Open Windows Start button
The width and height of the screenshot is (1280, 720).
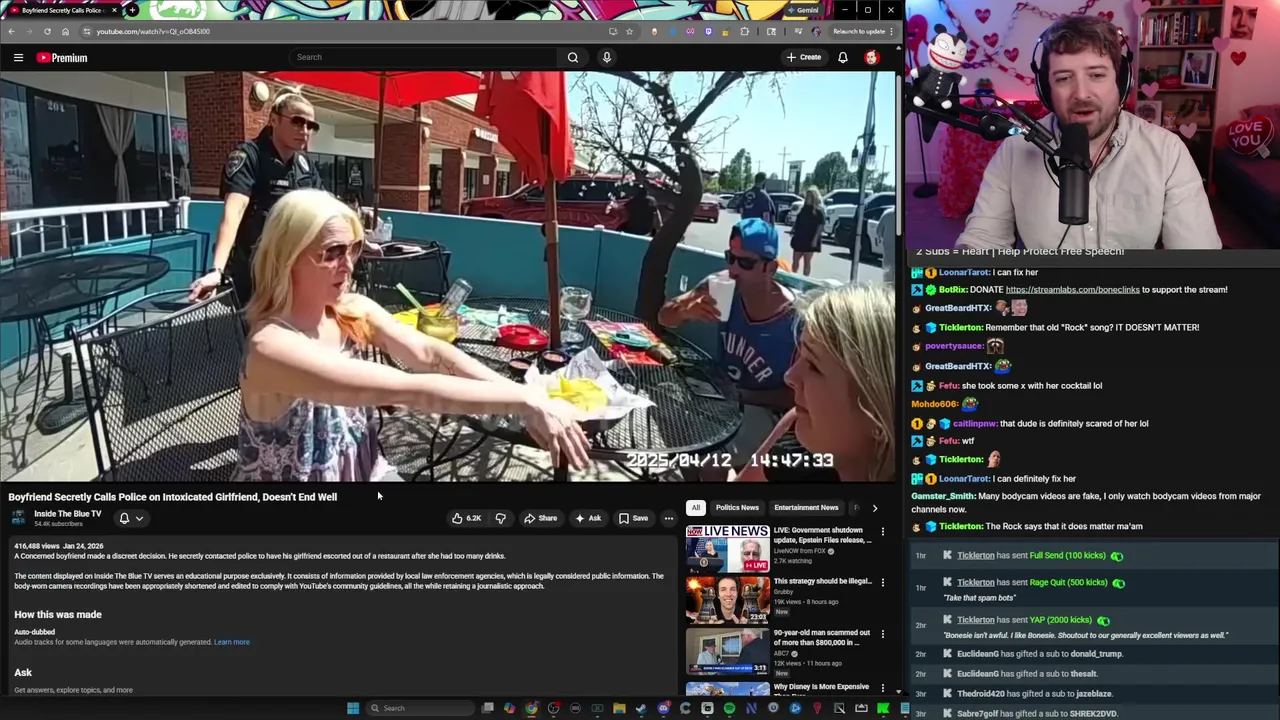tap(353, 708)
